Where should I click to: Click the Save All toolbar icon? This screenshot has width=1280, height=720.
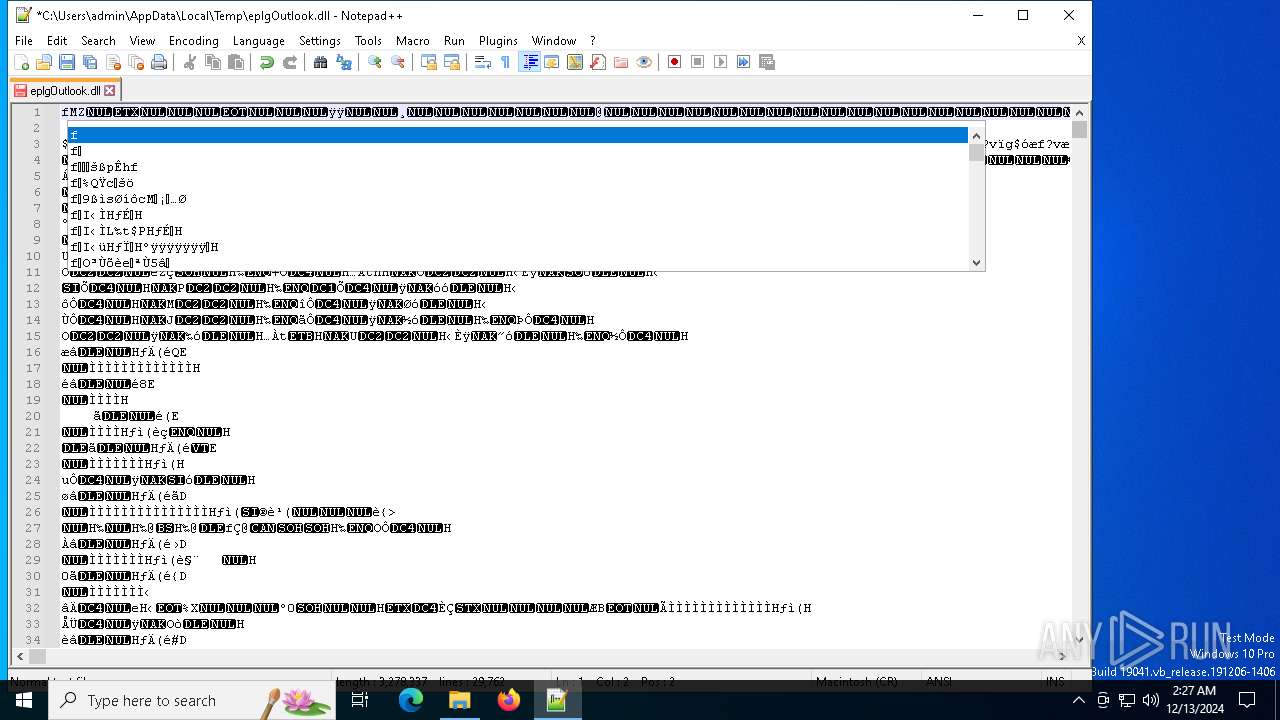point(90,62)
